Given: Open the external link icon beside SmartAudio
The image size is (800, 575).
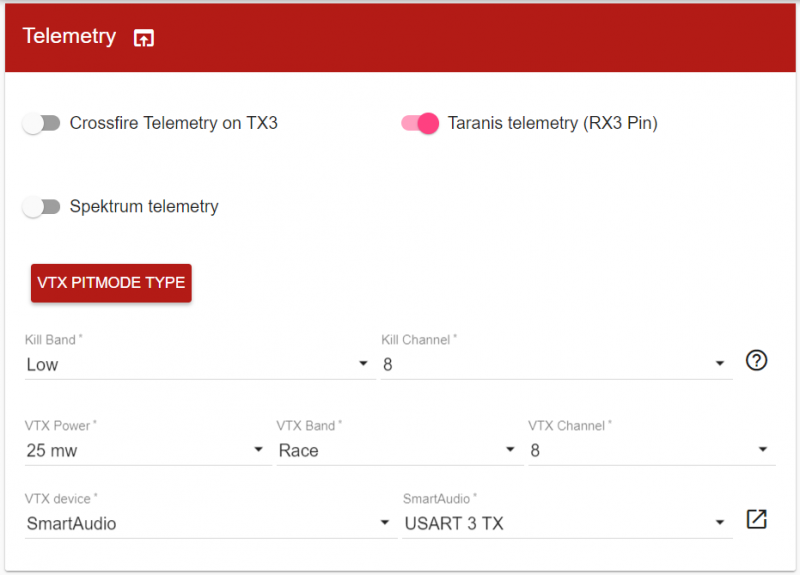Looking at the screenshot, I should coord(757,519).
